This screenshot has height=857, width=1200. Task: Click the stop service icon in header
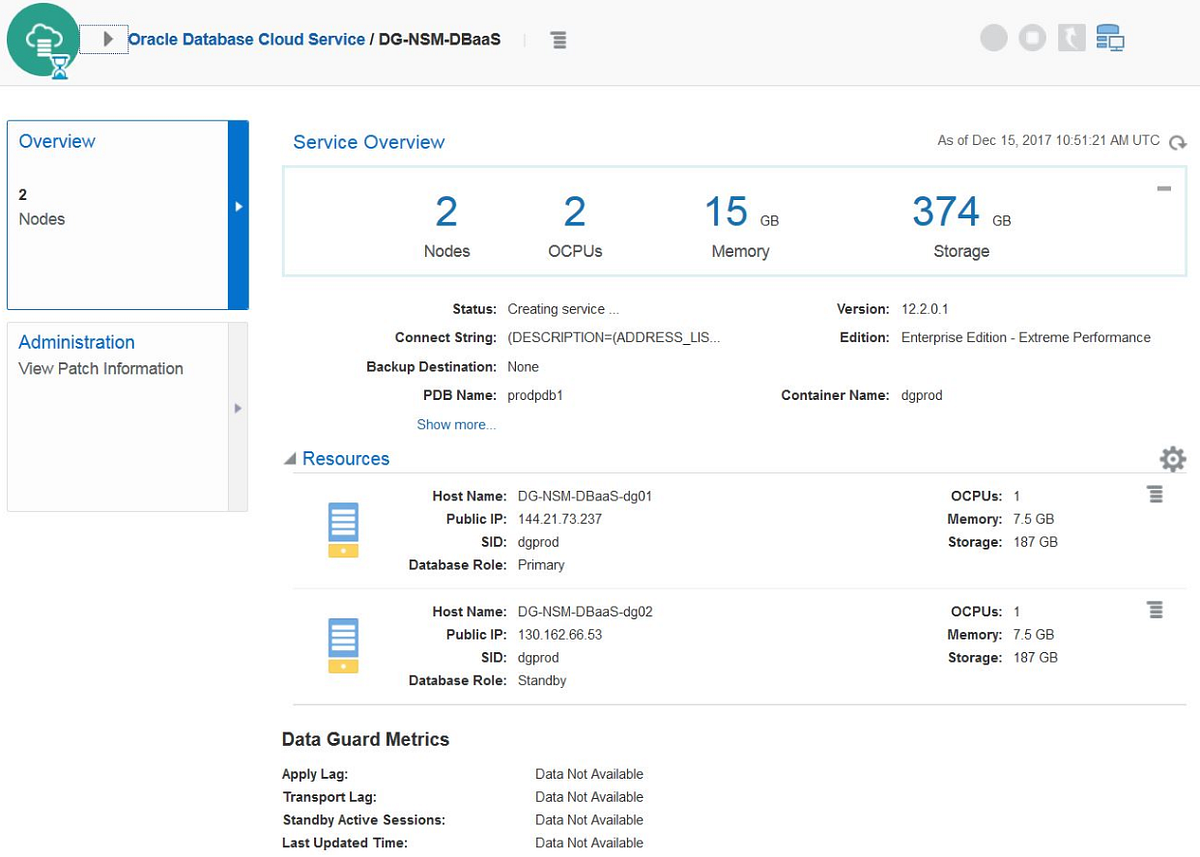[x=1032, y=38]
